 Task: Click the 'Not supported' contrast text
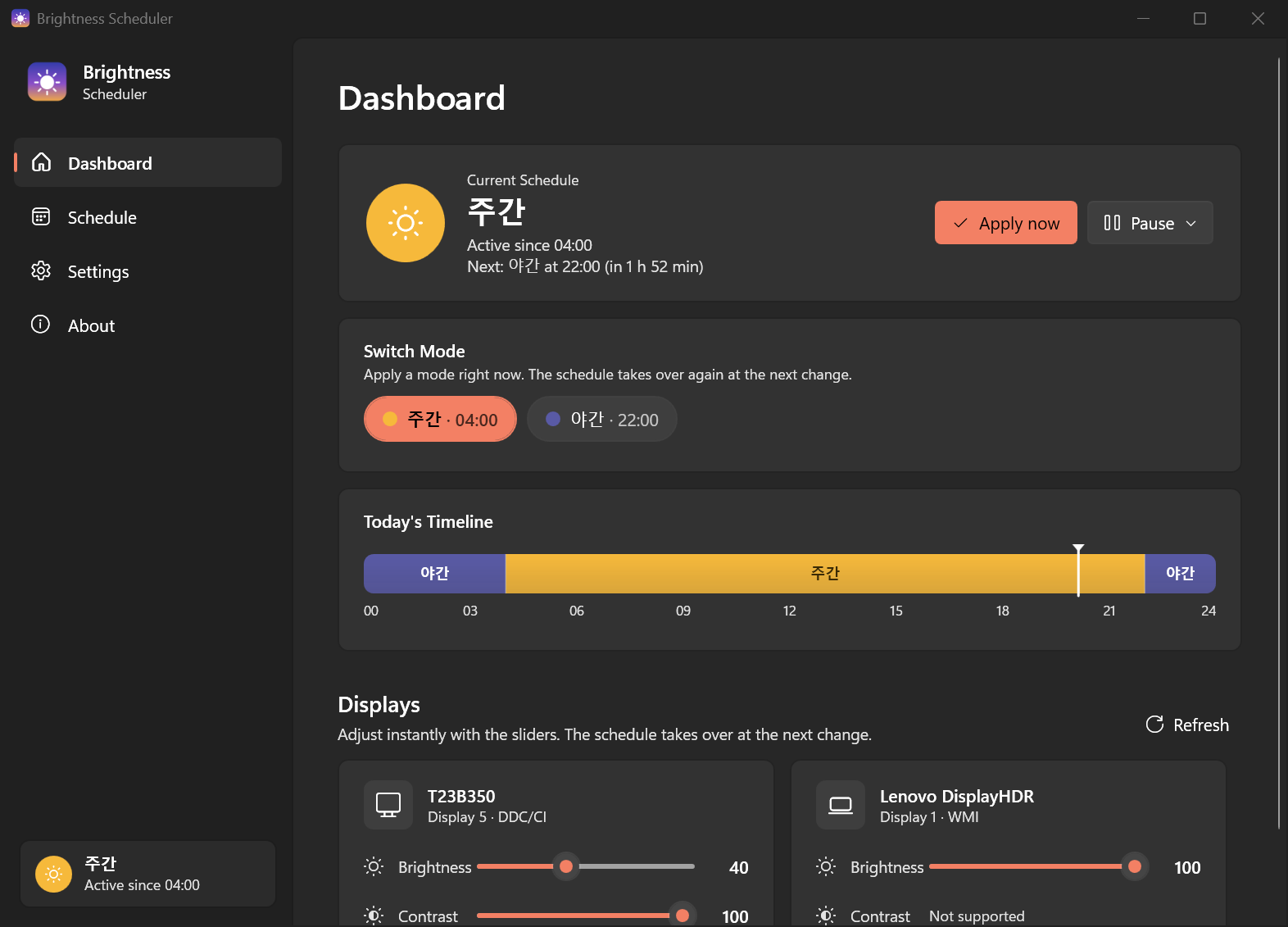(x=977, y=916)
